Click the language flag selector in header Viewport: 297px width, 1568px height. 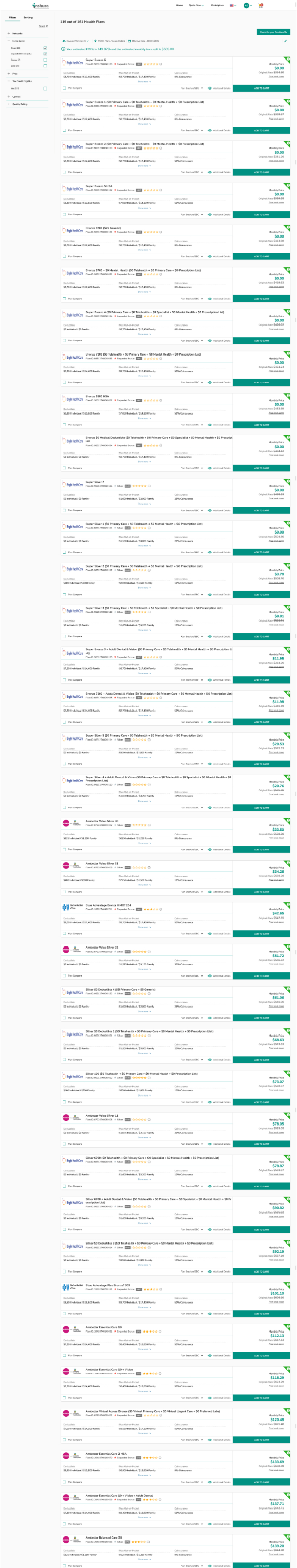(232, 5)
